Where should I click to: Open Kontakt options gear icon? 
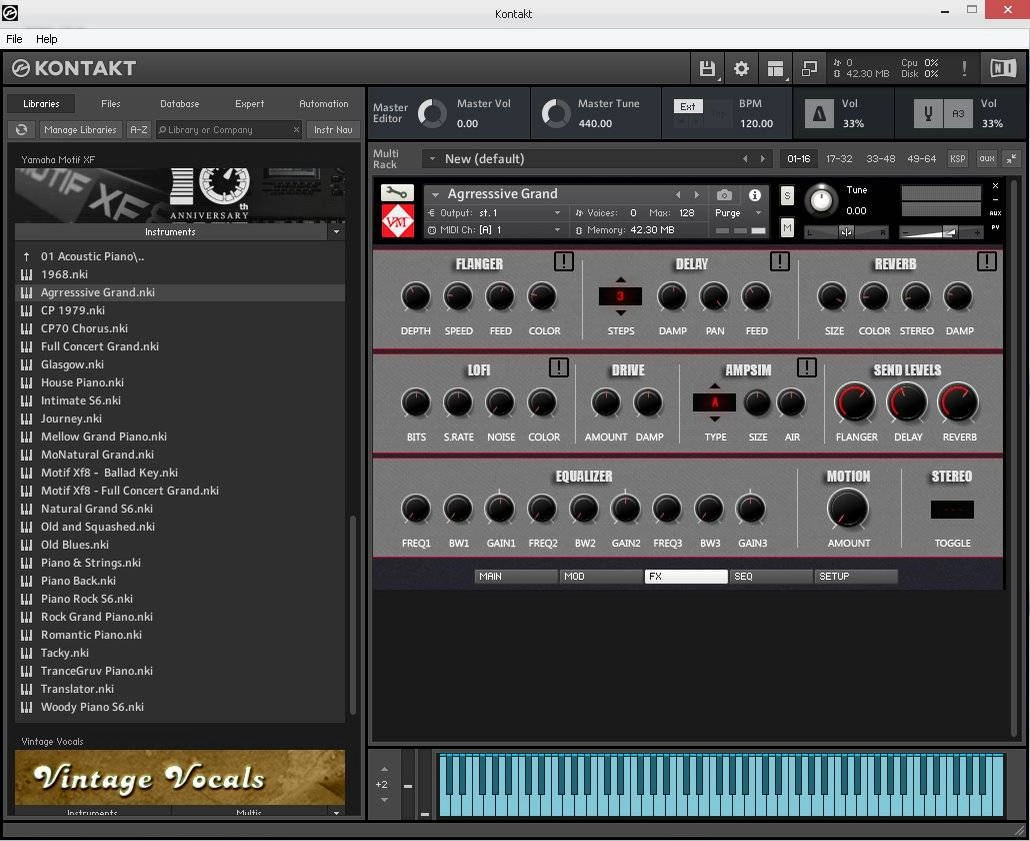pyautogui.click(x=741, y=68)
